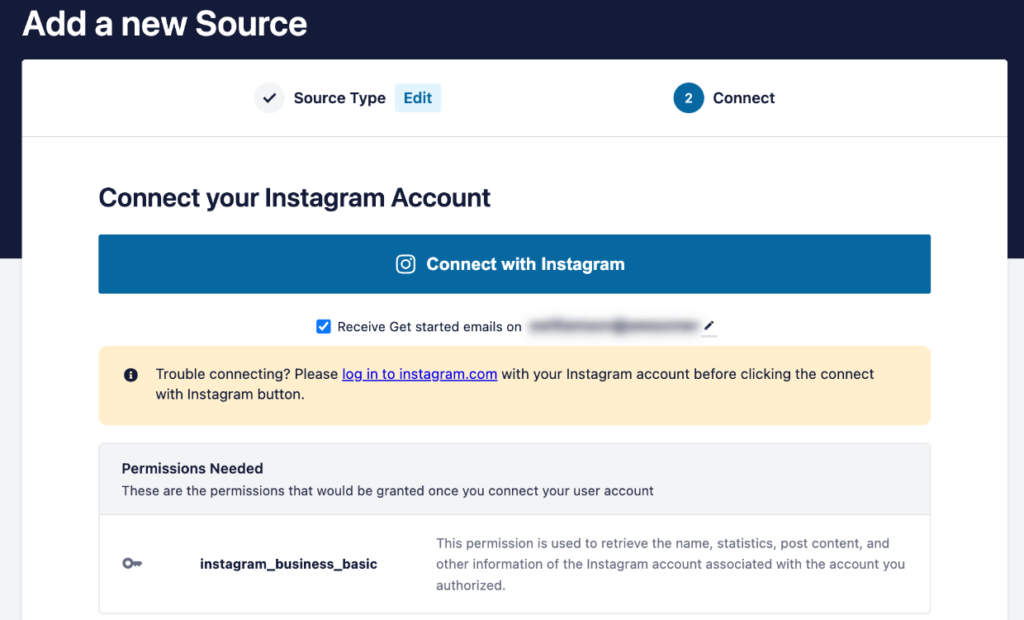Image resolution: width=1024 pixels, height=620 pixels.
Task: Open the log in to instagram.com link
Action: click(x=419, y=374)
